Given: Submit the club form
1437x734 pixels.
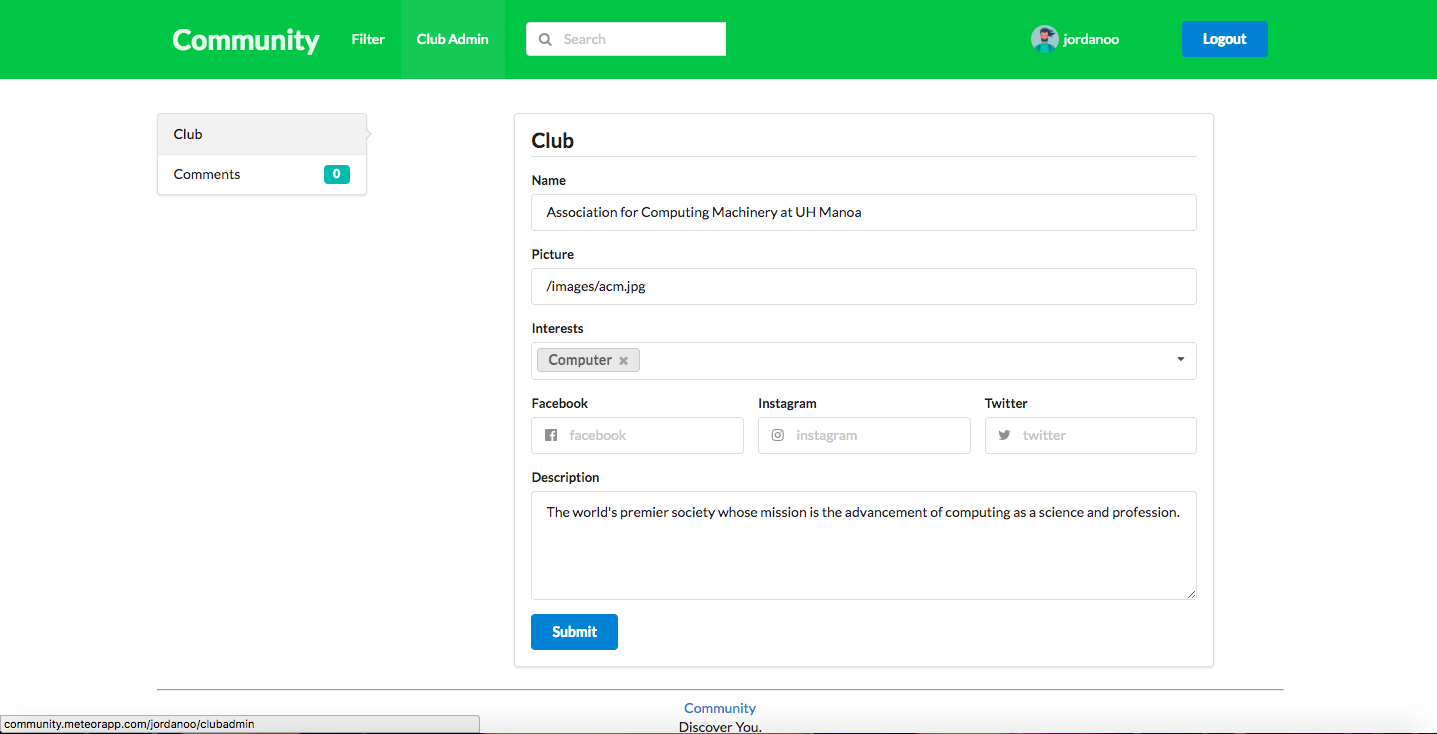Looking at the screenshot, I should pos(574,632).
